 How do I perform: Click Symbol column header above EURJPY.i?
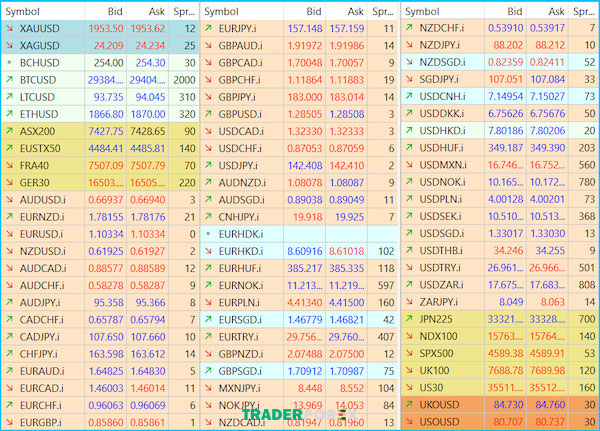click(221, 11)
